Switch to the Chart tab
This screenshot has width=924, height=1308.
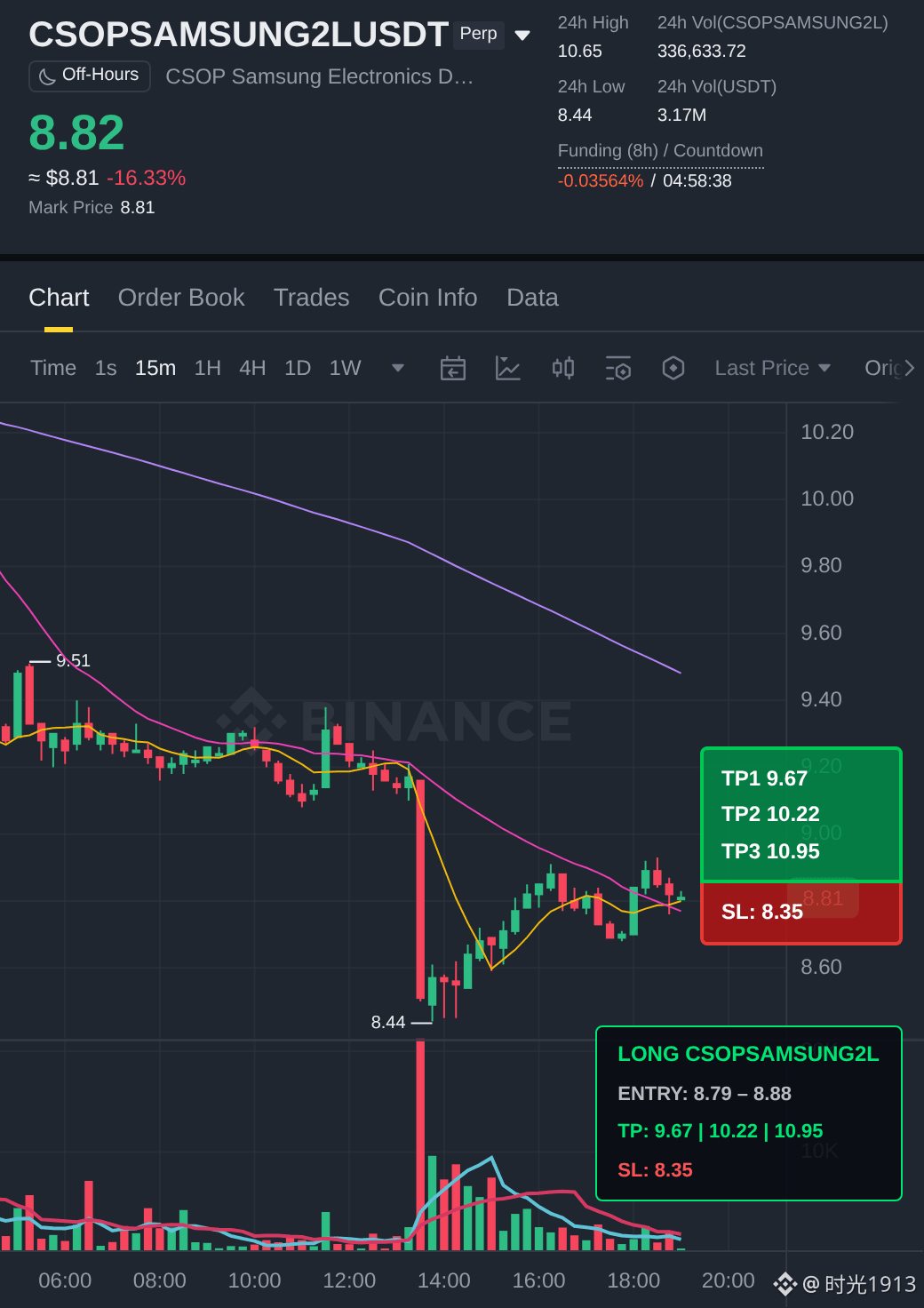[59, 298]
